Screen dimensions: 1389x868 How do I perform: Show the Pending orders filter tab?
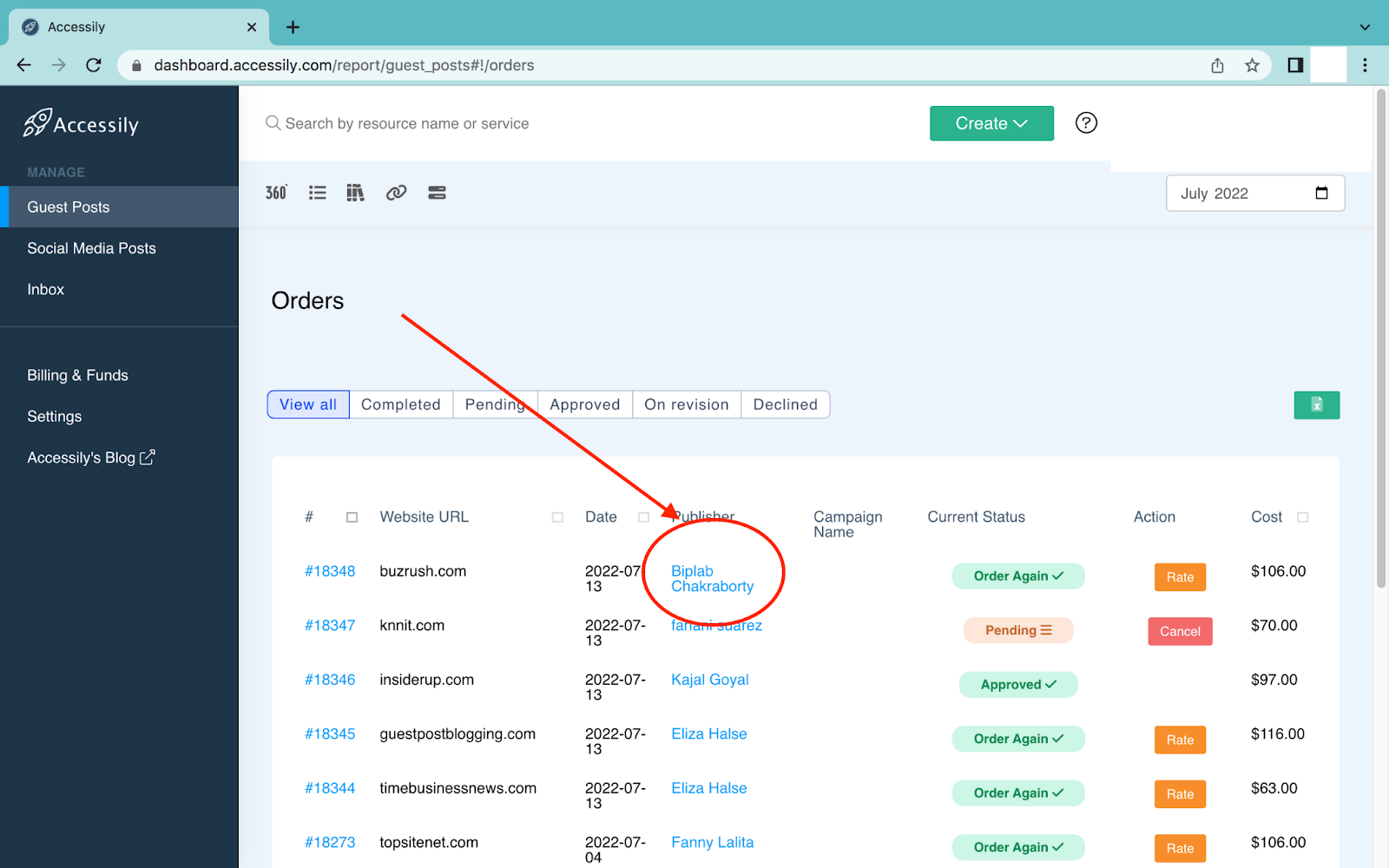(495, 404)
